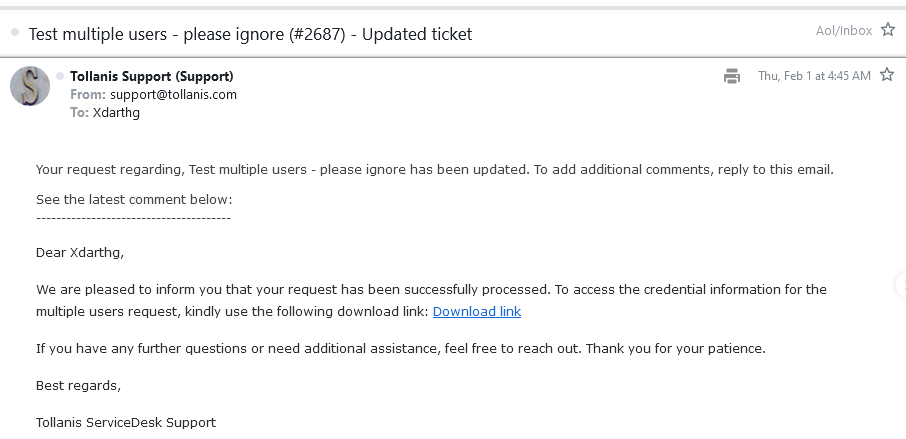The image size is (906, 439).
Task: Toggle the status dot beside Tollanis Support
Action: point(60,76)
